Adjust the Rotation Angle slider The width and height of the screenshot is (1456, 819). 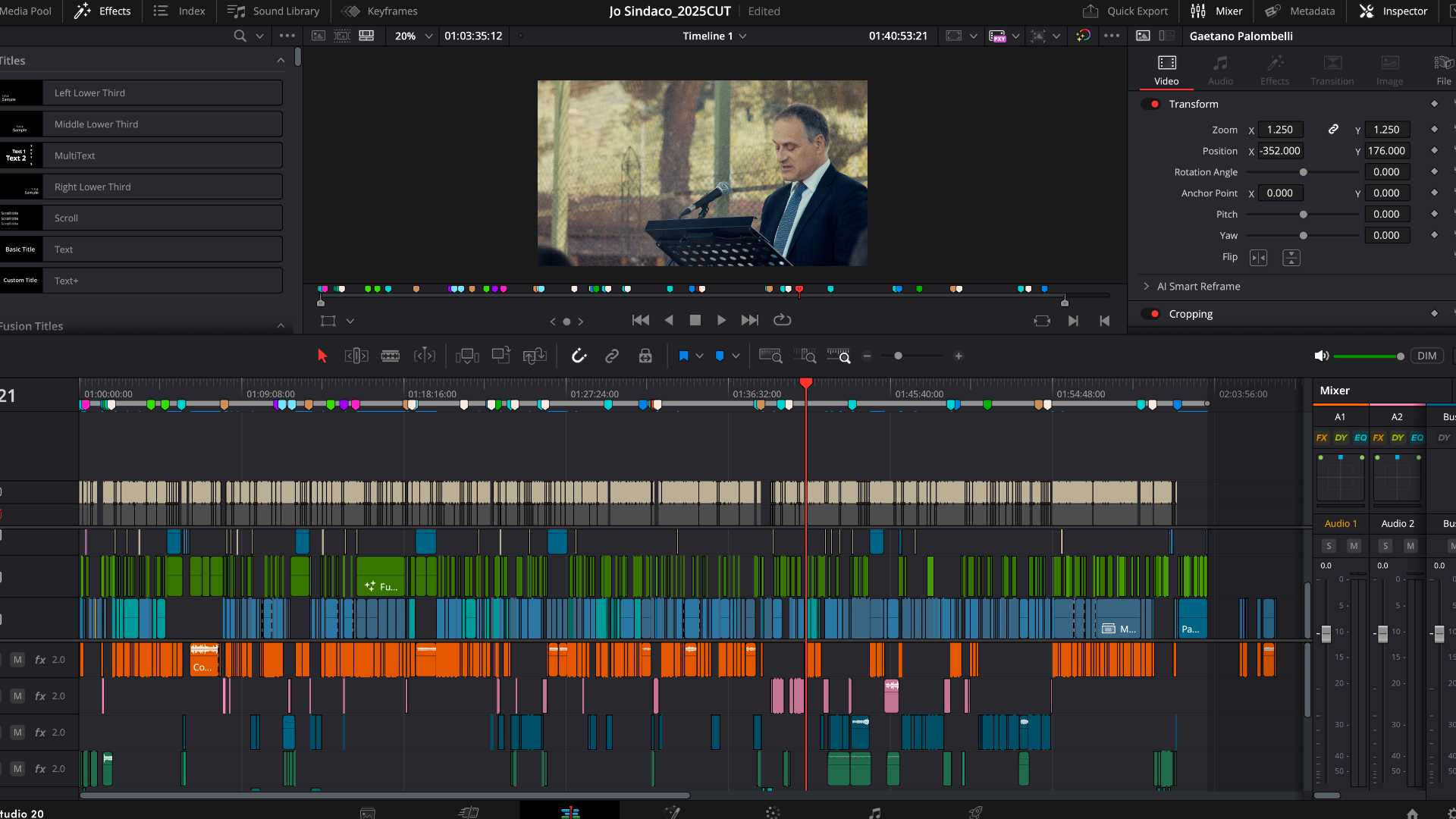1303,172
